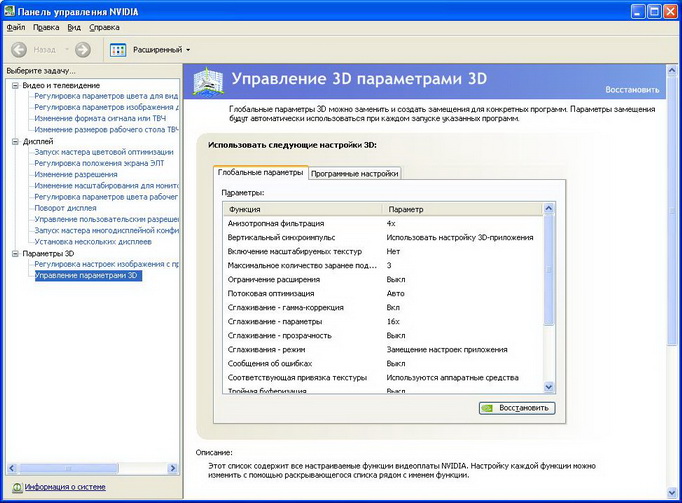Collapse the Параметры 3D tree node
This screenshot has height=503, width=682.
[x=16, y=253]
